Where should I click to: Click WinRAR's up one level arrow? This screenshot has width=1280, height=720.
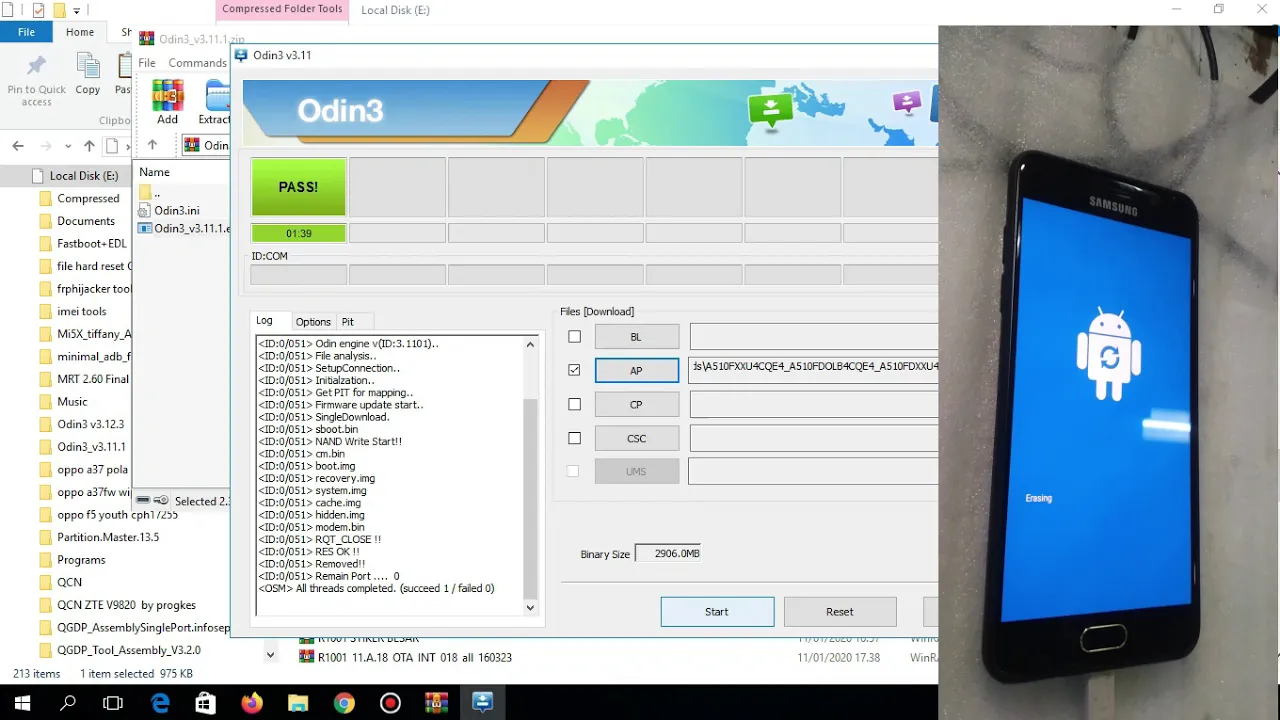point(155,145)
